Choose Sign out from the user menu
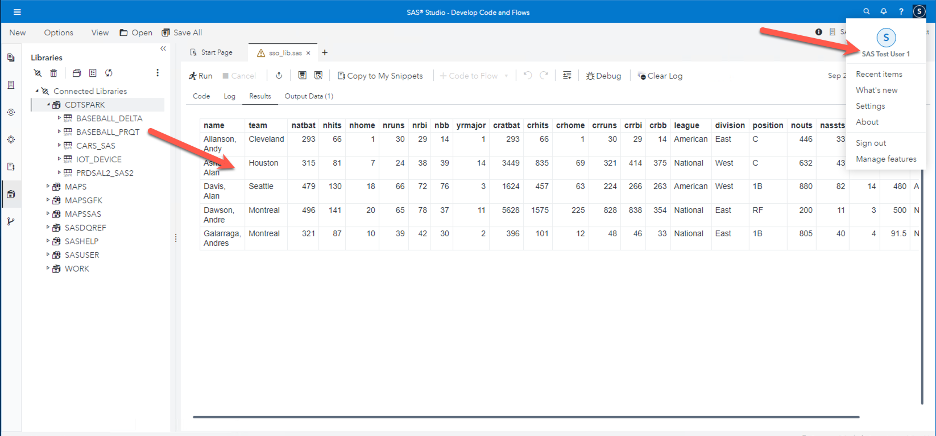Image resolution: width=936 pixels, height=436 pixels. (870, 143)
